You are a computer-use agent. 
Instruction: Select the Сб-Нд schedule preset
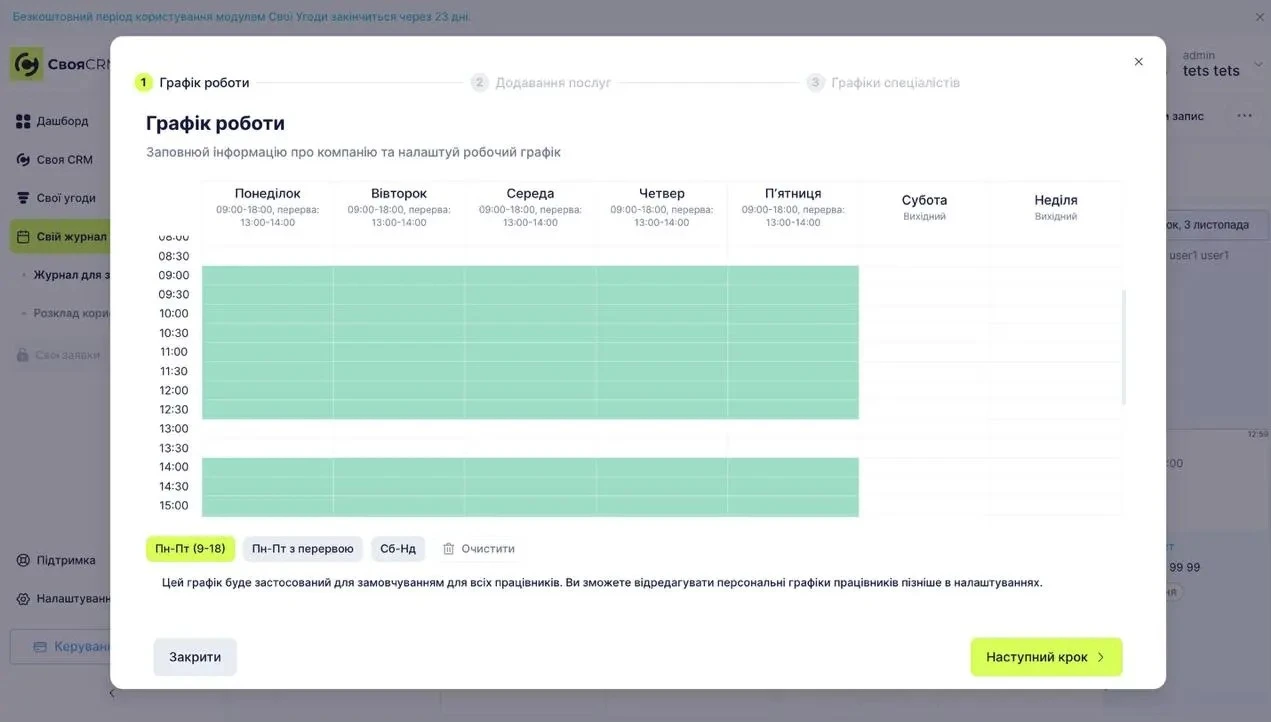tap(397, 549)
